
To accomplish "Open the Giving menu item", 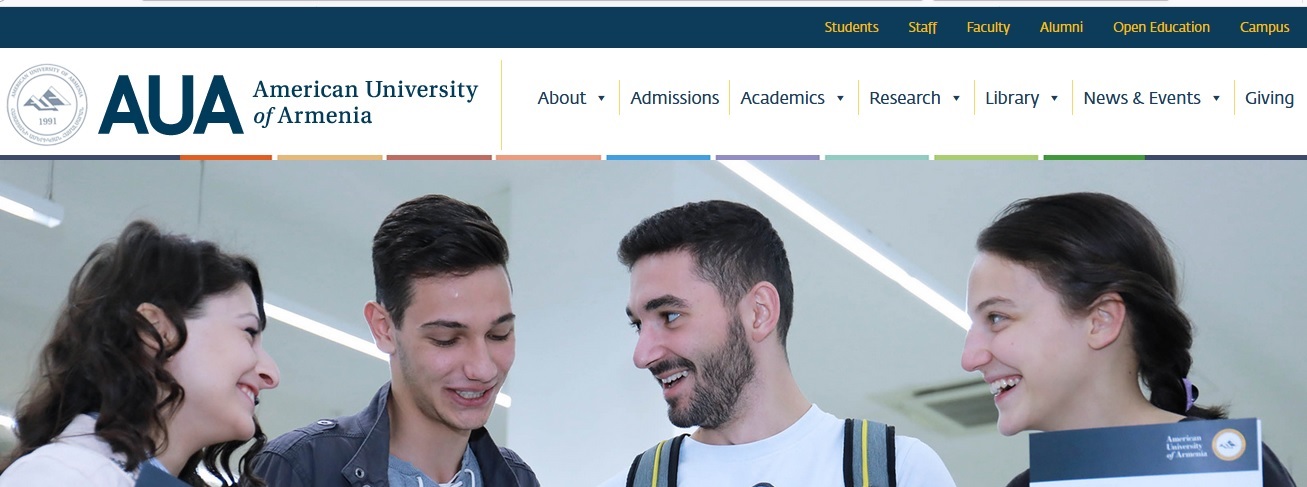I will 1269,98.
